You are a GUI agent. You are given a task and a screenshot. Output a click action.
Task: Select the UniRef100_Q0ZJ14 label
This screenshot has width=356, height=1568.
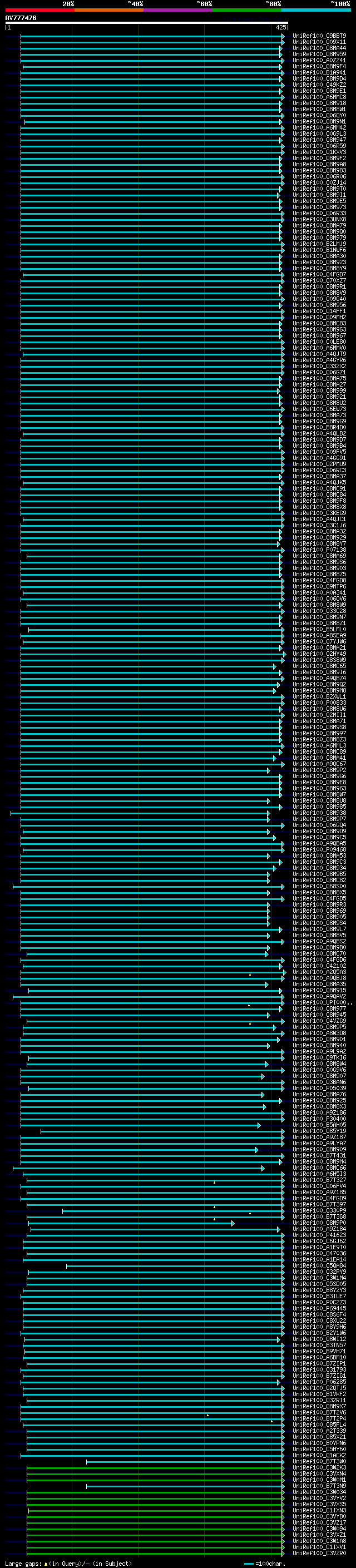(x=319, y=182)
